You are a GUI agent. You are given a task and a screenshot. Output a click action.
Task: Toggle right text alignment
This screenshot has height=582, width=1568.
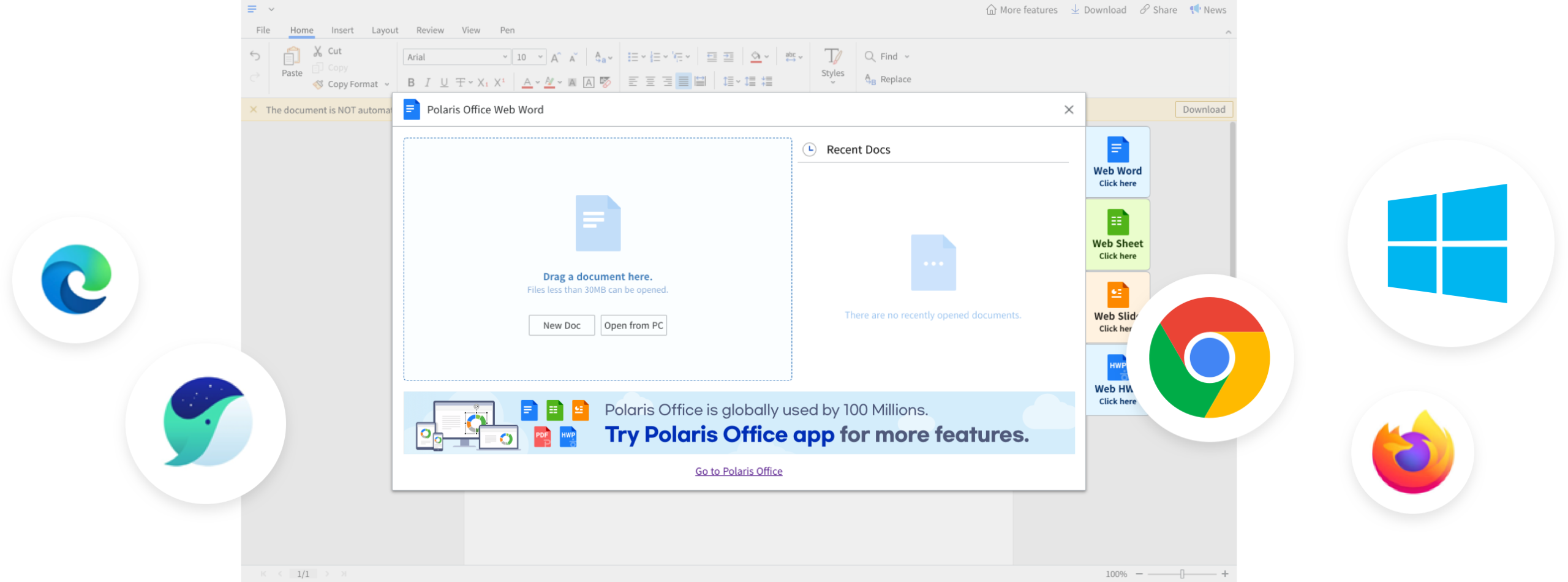pyautogui.click(x=667, y=81)
